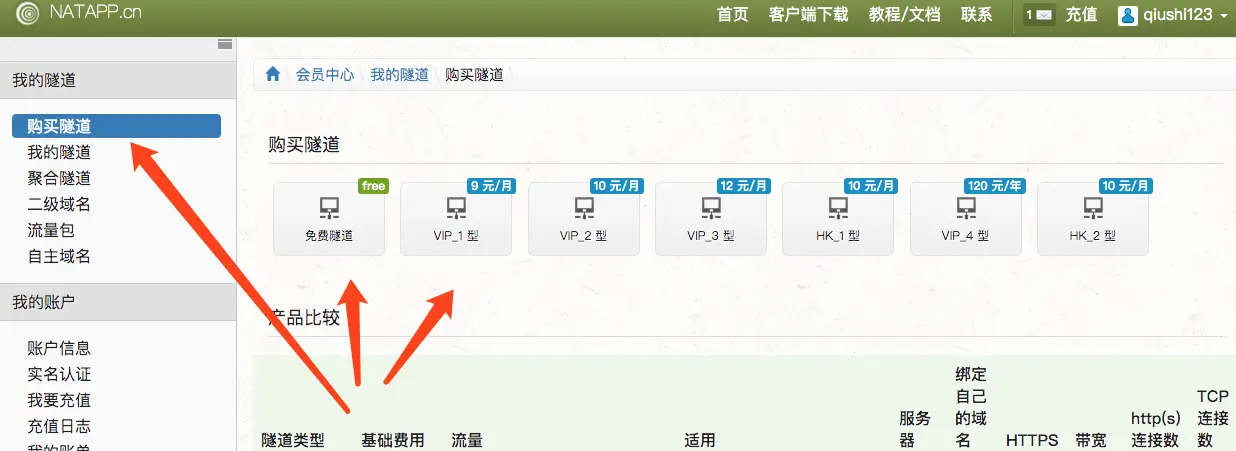Click the 我的账户 sidebar section header
This screenshot has height=451, width=1236.
pos(118,302)
